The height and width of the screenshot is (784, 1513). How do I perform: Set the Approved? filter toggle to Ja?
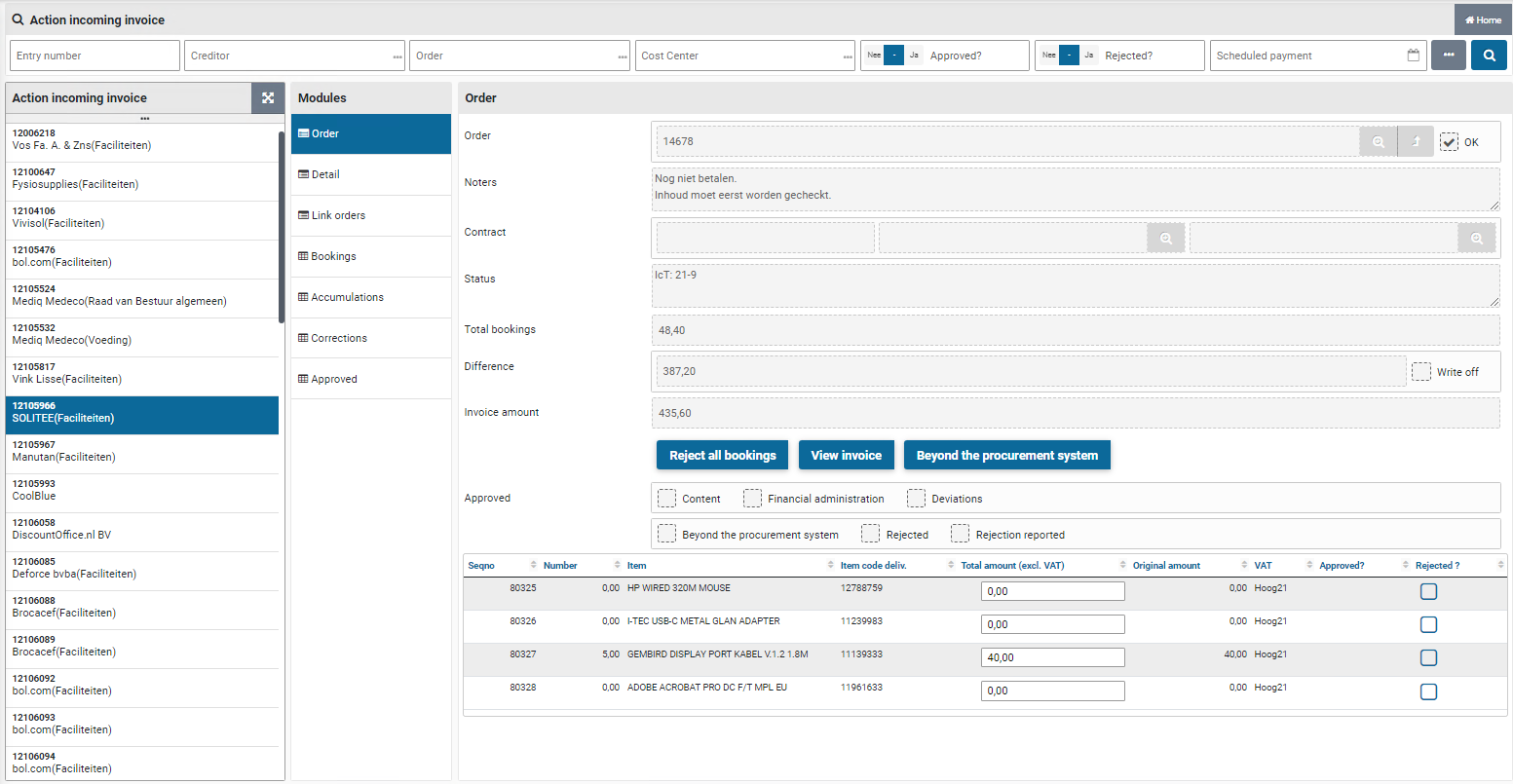tap(914, 56)
